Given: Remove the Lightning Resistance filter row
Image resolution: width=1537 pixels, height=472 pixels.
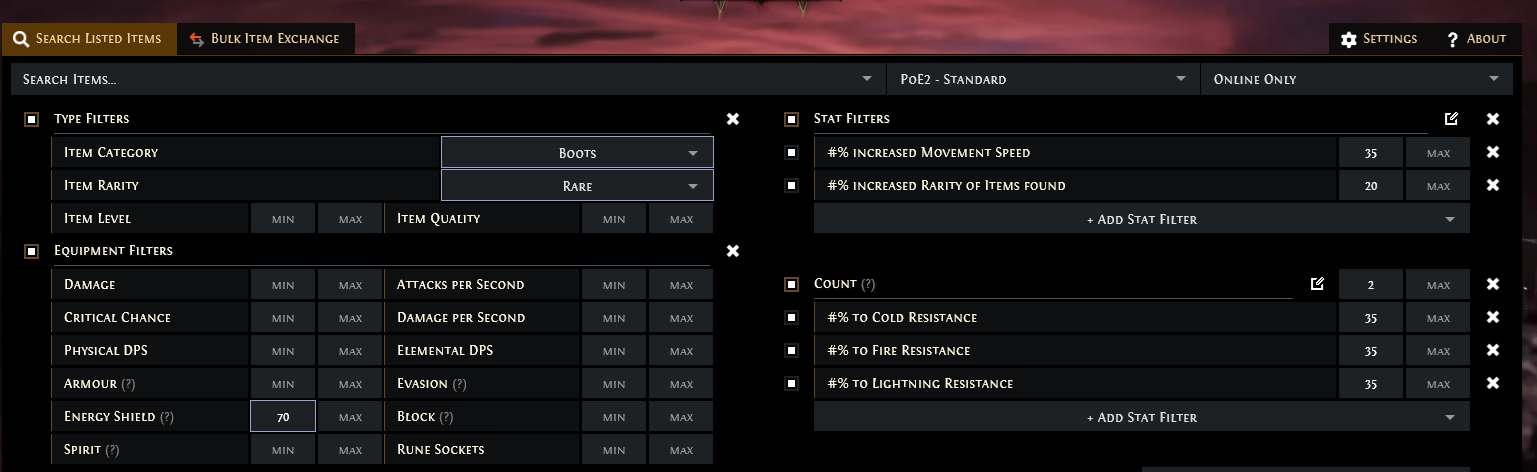Looking at the screenshot, I should 1492,384.
